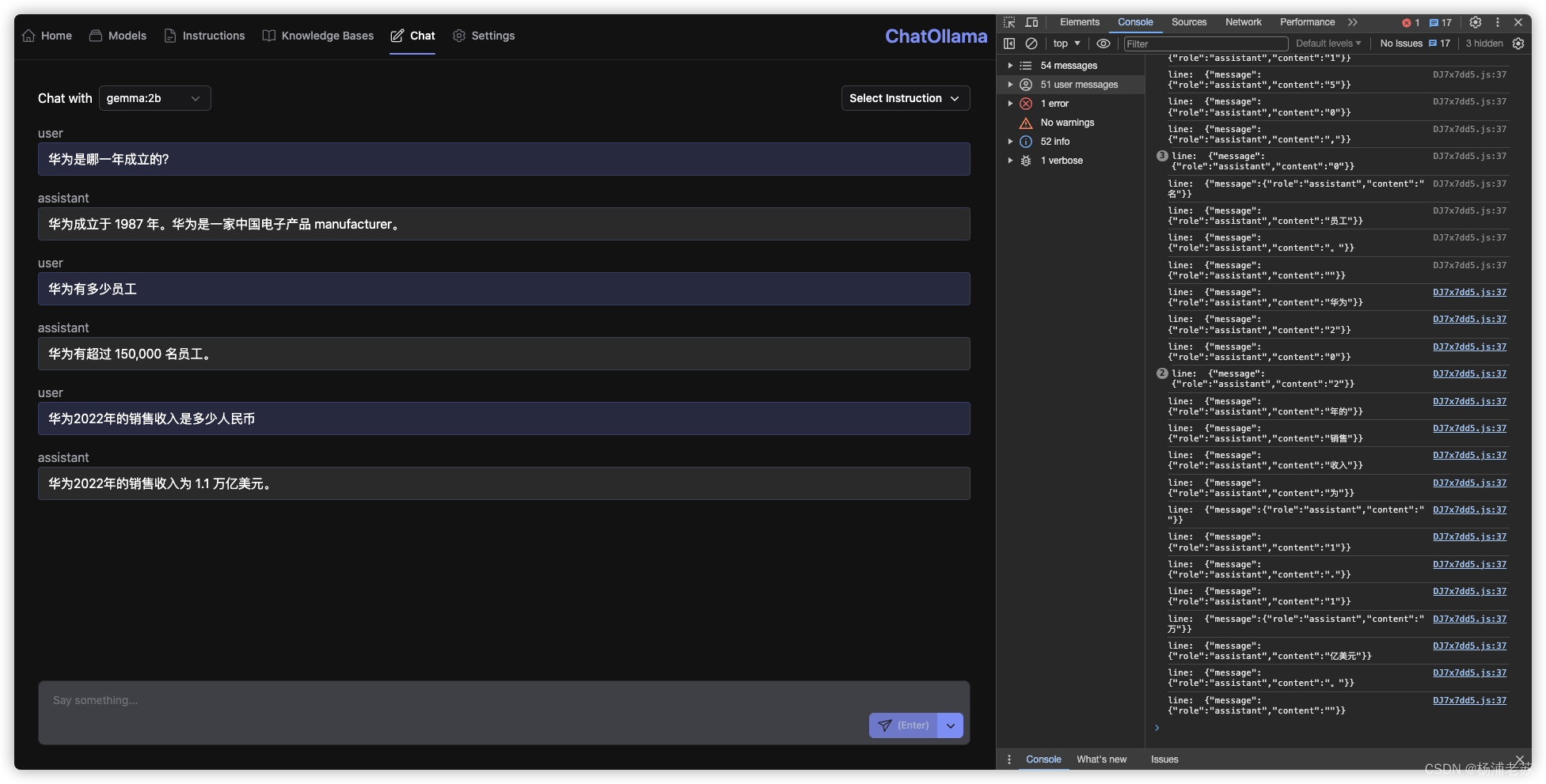This screenshot has height=784, width=1546.
Task: Click the warning triangle icon in the sidebar
Action: (x=1026, y=123)
